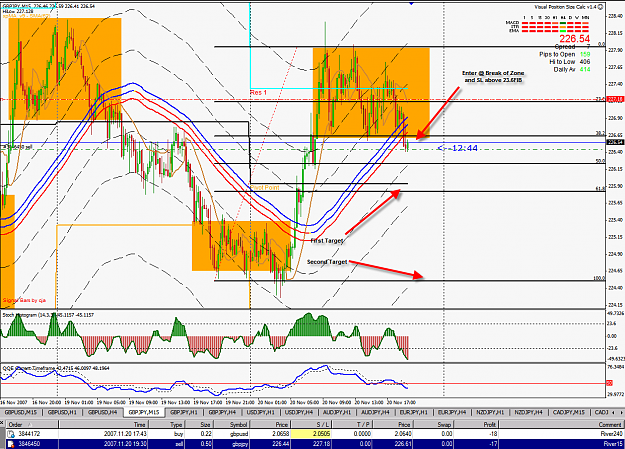
Task: Click the expert advisor smiley face icon
Action: click(600, 7)
